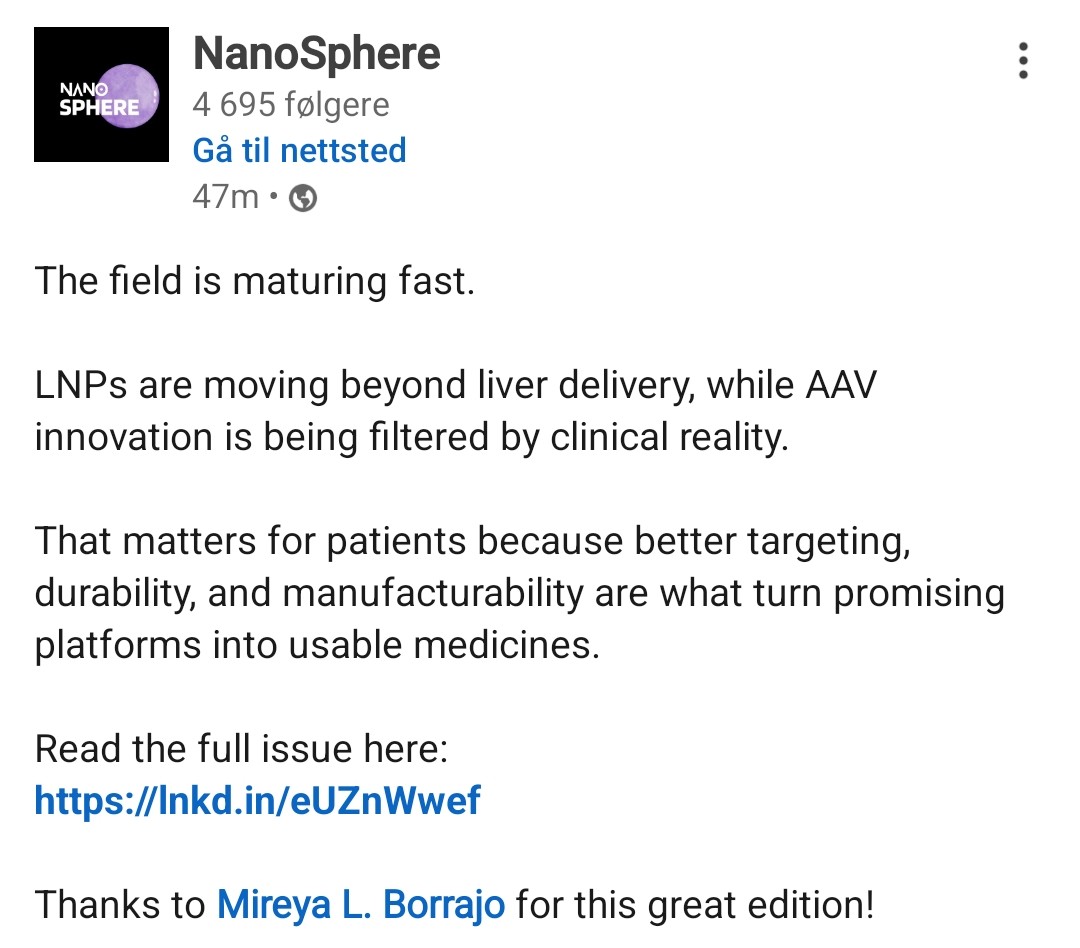Open the NanoSphere company logo thumbnail

click(101, 94)
